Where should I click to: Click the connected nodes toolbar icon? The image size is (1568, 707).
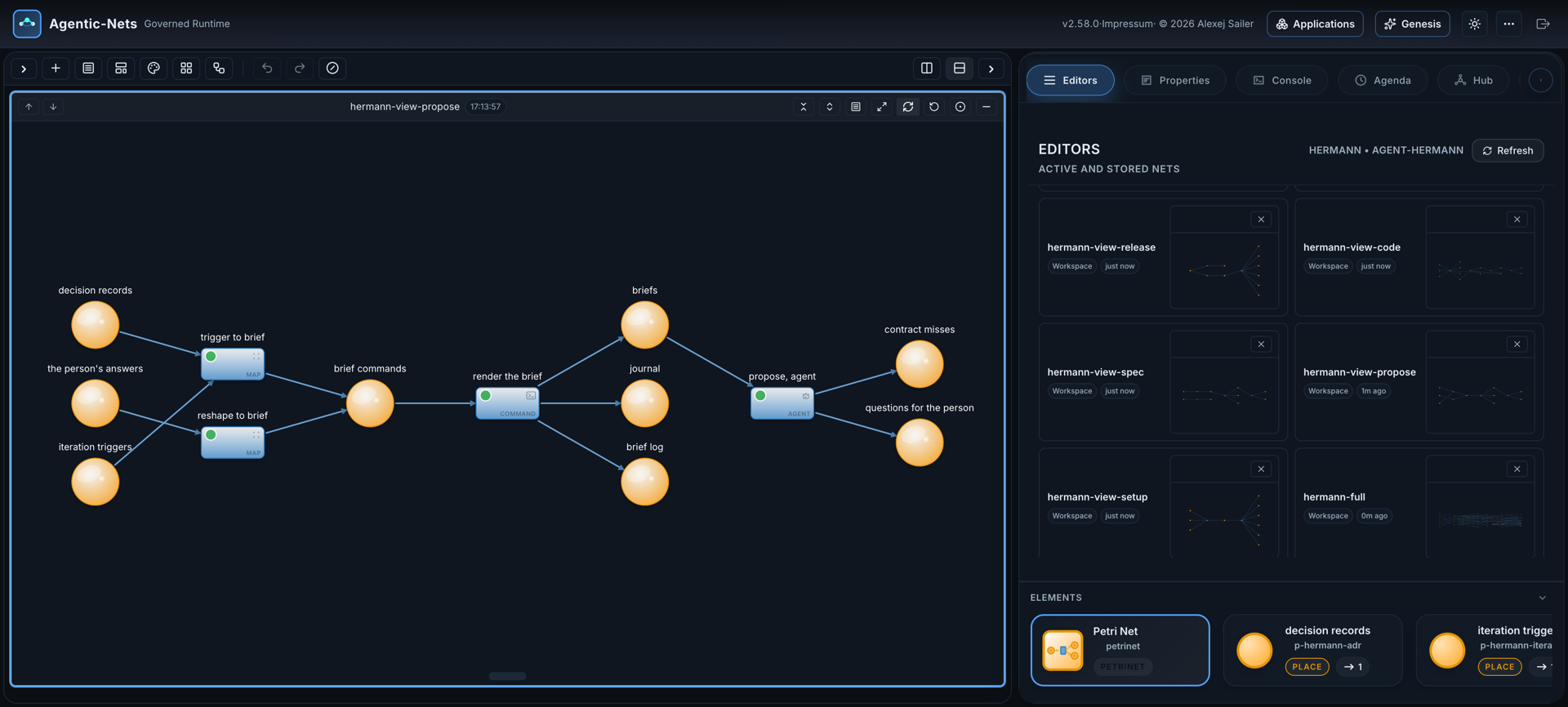(x=219, y=69)
